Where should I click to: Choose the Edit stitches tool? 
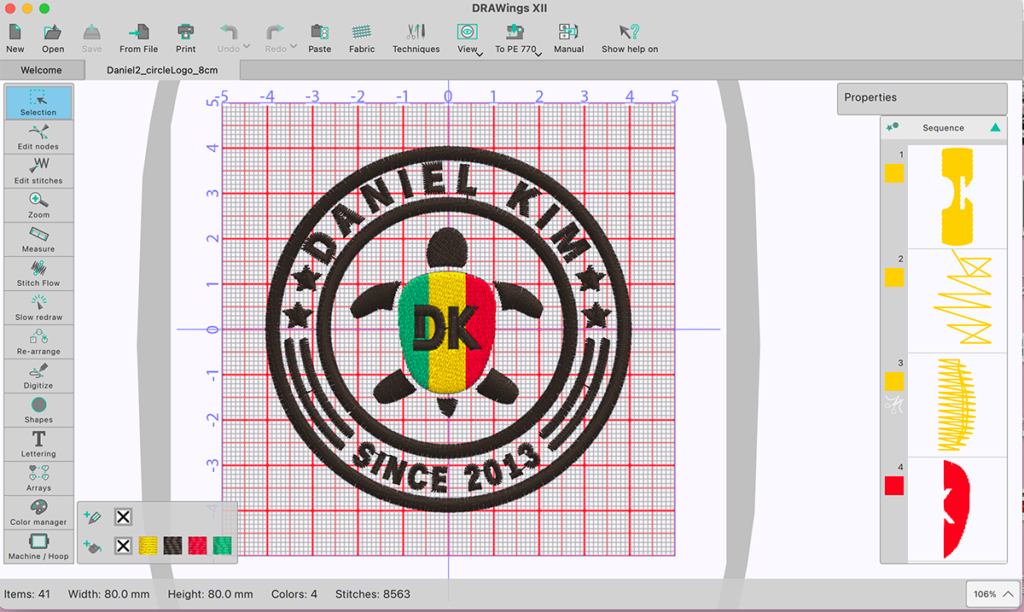[39, 170]
